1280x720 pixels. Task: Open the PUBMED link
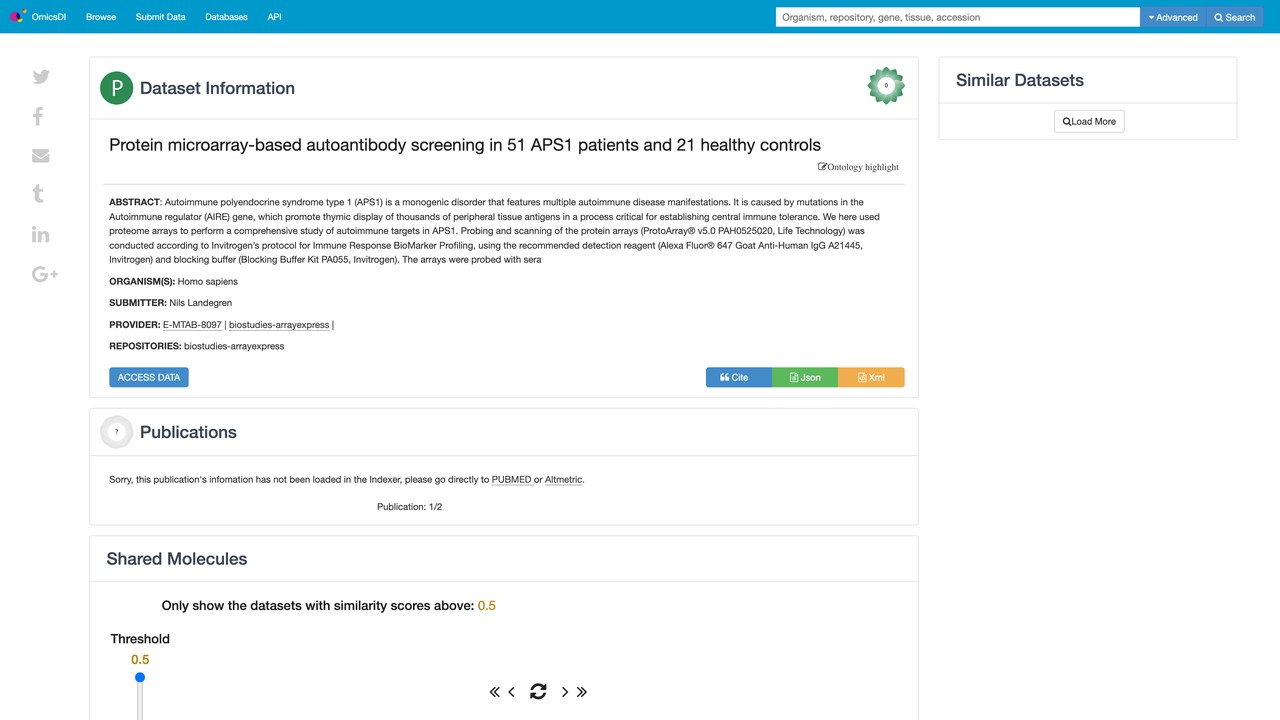click(x=512, y=480)
